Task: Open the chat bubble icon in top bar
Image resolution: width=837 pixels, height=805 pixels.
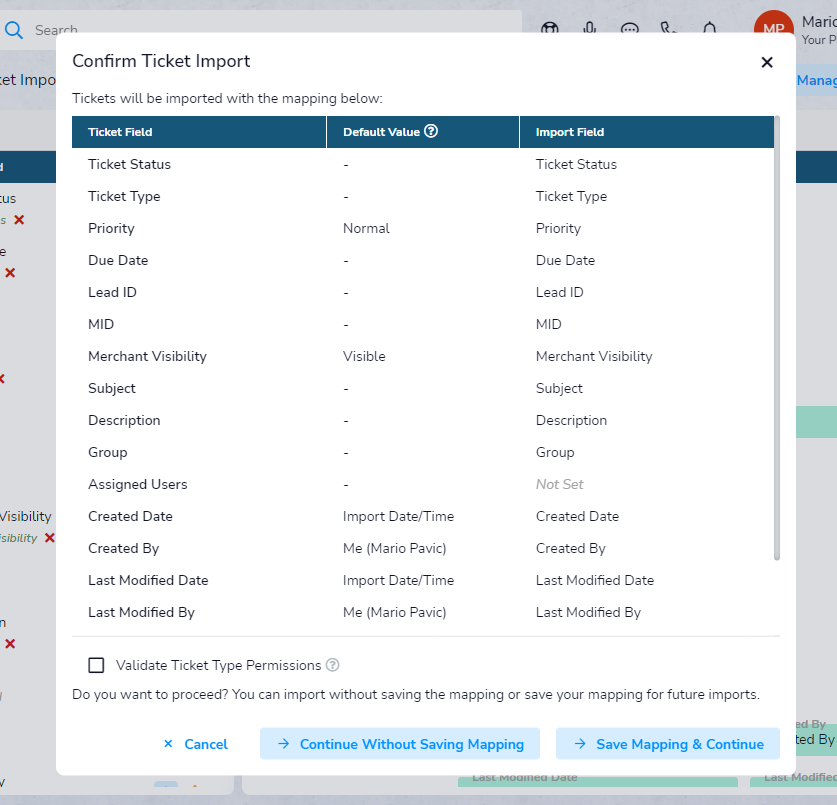Action: pyautogui.click(x=630, y=28)
